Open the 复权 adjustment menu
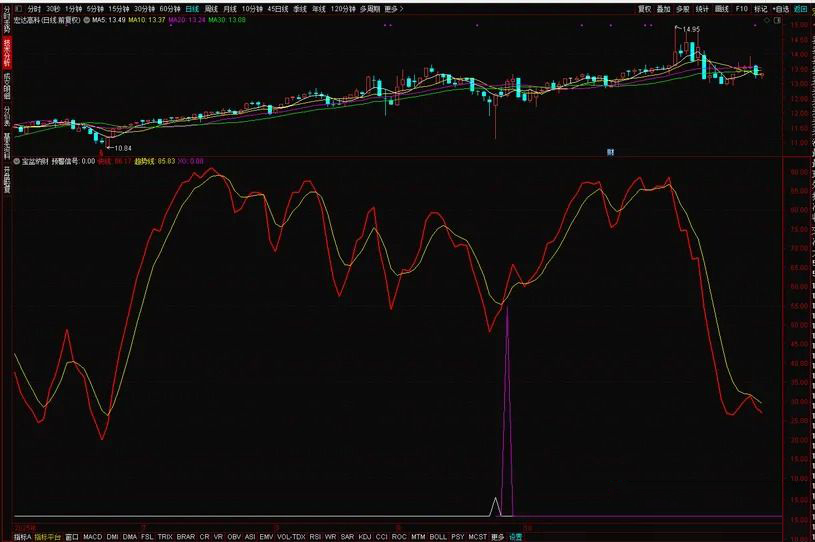 pyautogui.click(x=645, y=9)
